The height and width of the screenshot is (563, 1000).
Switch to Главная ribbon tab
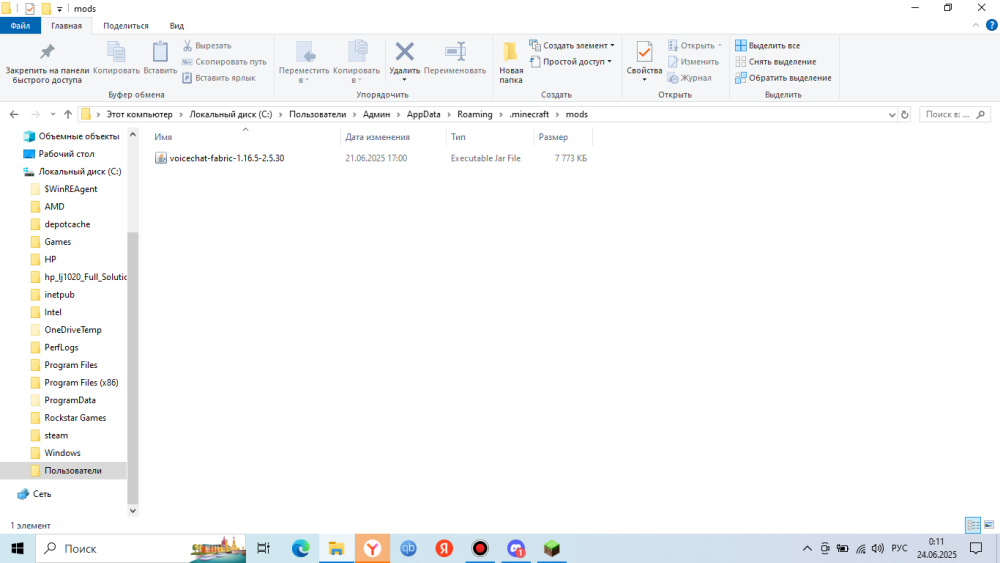pos(66,26)
